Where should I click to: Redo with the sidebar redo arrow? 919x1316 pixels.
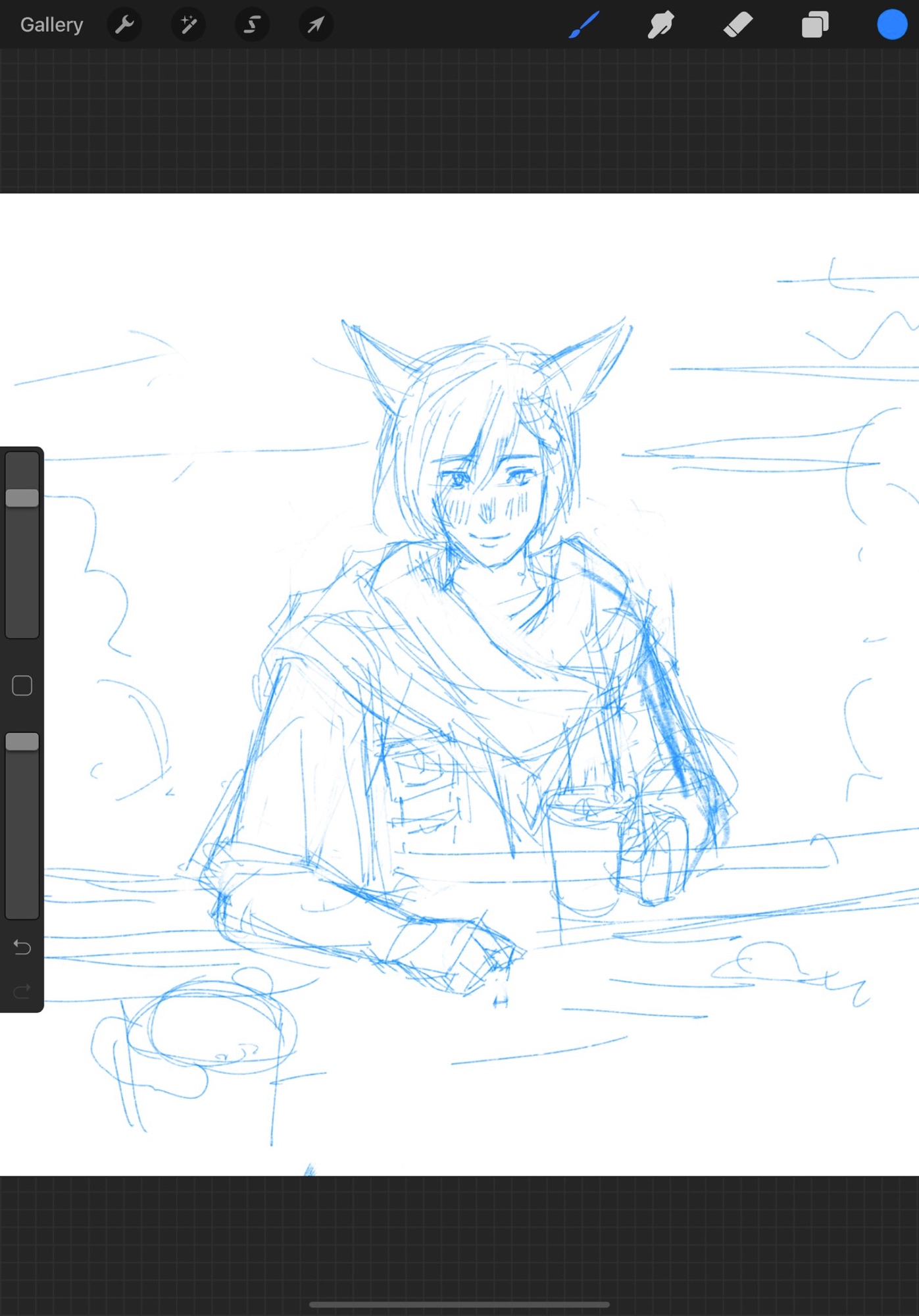22,991
